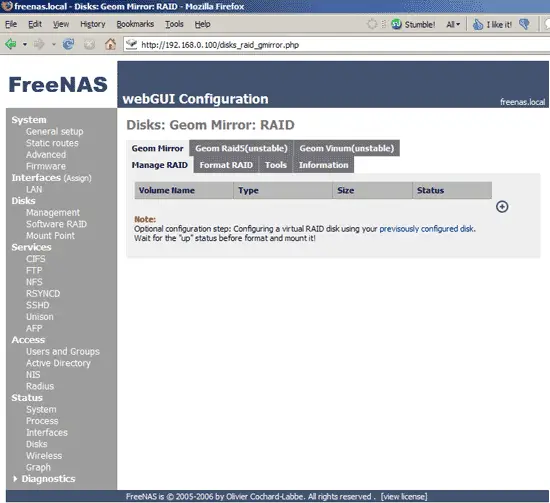The image size is (550, 503).
Task: Open the Help menu
Action: click(x=202, y=24)
